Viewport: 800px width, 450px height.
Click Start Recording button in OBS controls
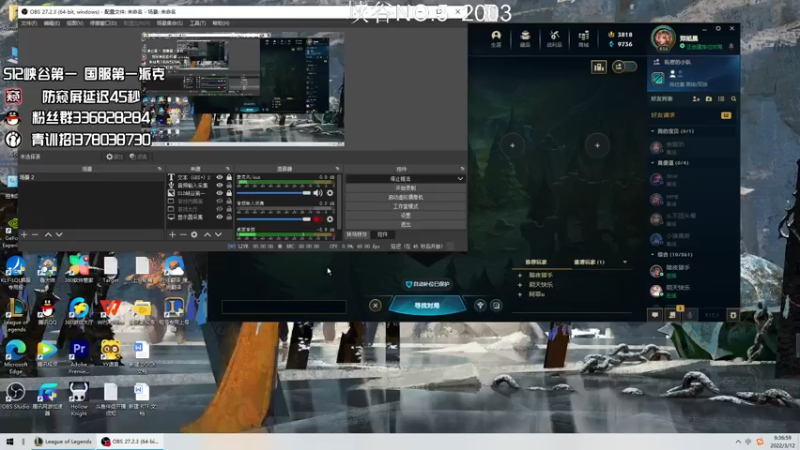(406, 188)
